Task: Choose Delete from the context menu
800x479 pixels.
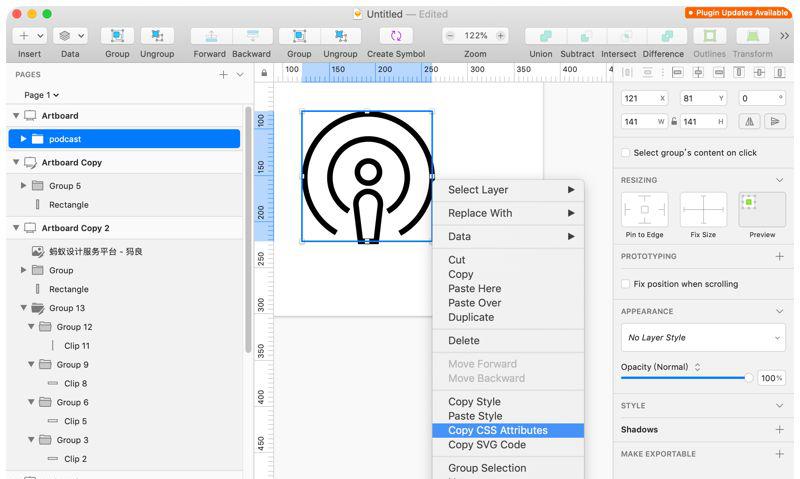Action: point(508,341)
